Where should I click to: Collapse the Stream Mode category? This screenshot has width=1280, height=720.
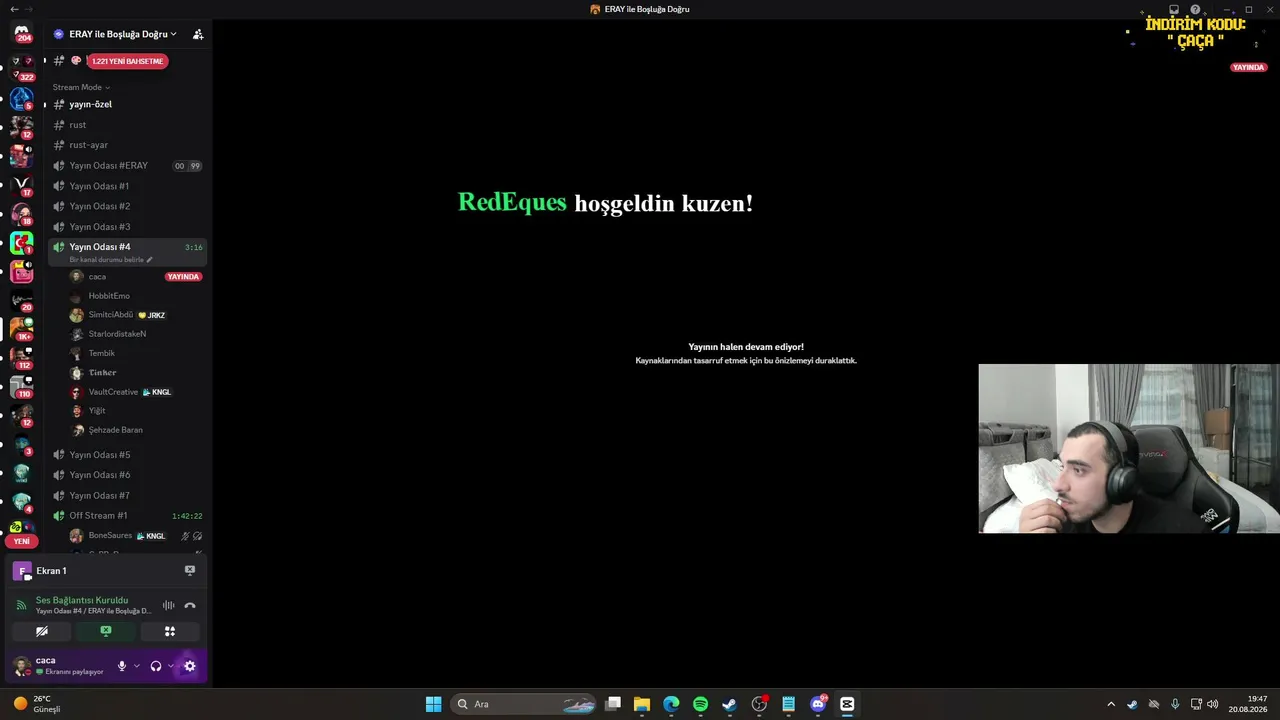pos(81,87)
